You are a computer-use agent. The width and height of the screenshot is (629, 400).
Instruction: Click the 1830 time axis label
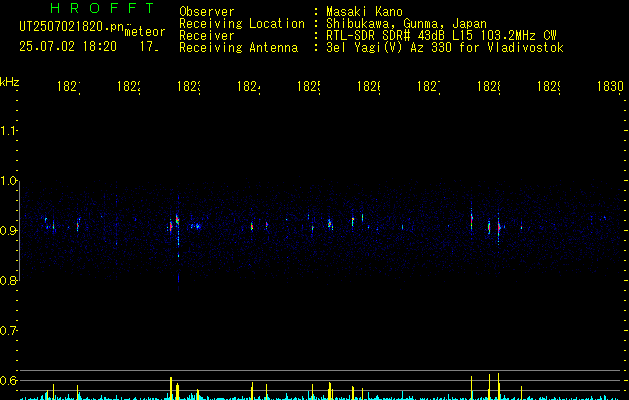tap(610, 86)
